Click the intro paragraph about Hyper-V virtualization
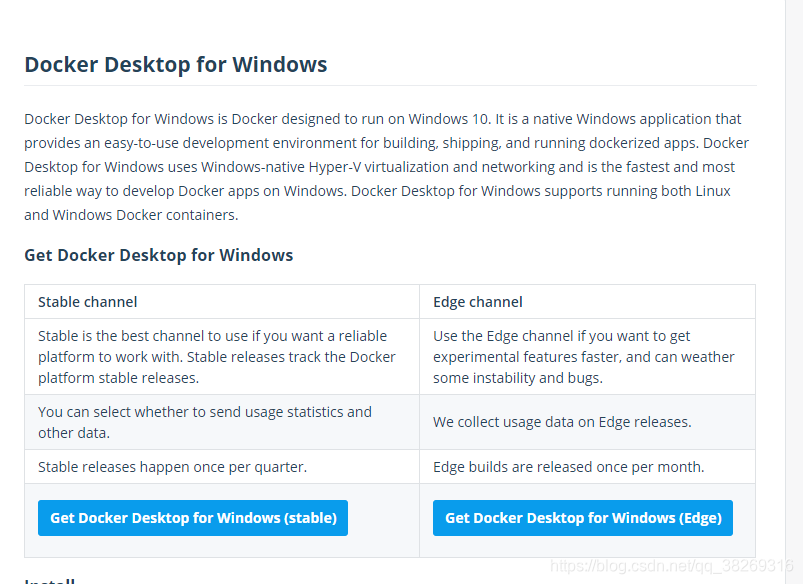Image resolution: width=803 pixels, height=584 pixels. [x=387, y=167]
